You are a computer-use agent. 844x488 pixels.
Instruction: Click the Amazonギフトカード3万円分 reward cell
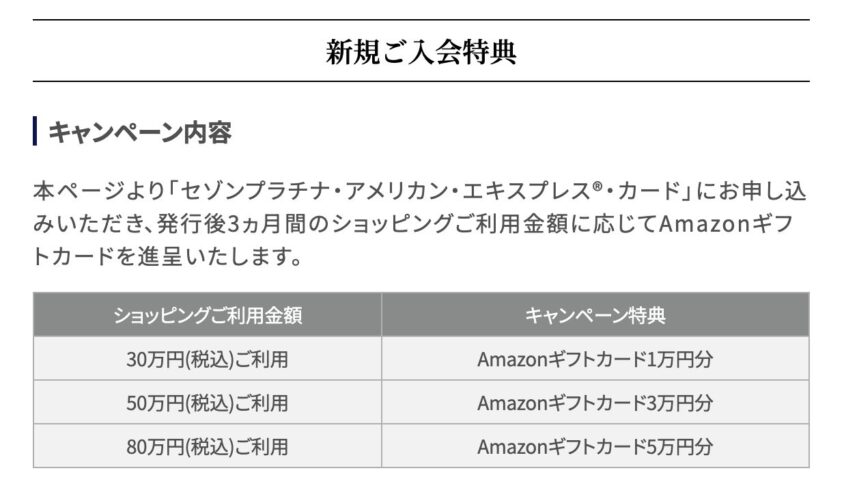click(595, 403)
